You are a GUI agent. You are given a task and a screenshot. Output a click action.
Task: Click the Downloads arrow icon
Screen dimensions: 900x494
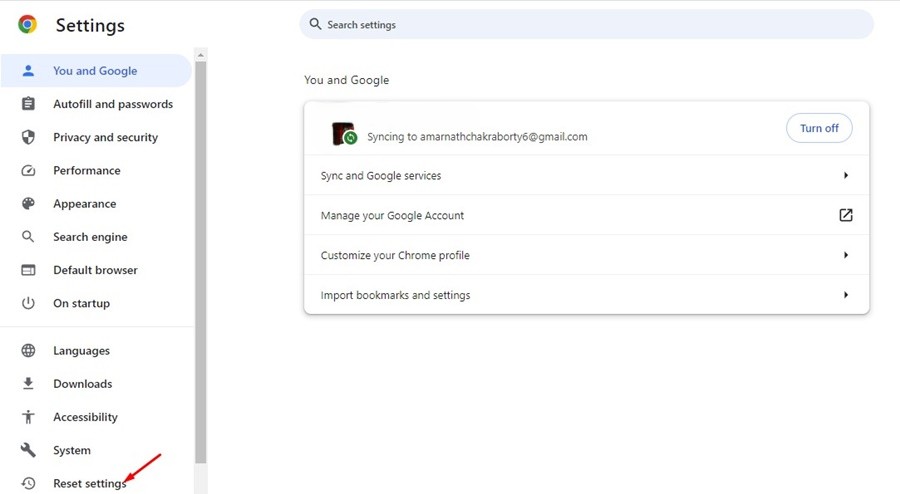click(x=28, y=383)
